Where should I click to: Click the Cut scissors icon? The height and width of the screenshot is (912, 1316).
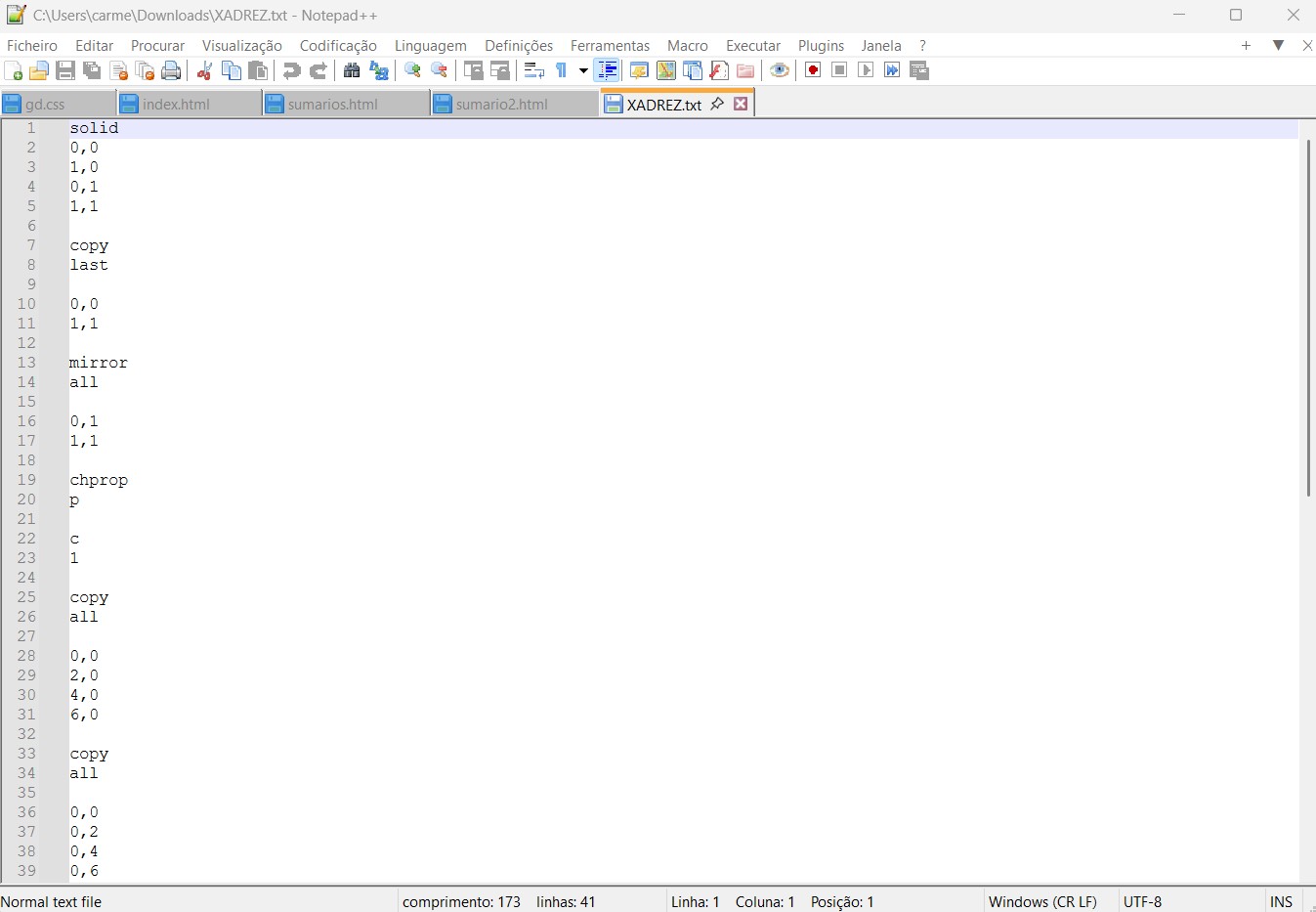[x=204, y=70]
